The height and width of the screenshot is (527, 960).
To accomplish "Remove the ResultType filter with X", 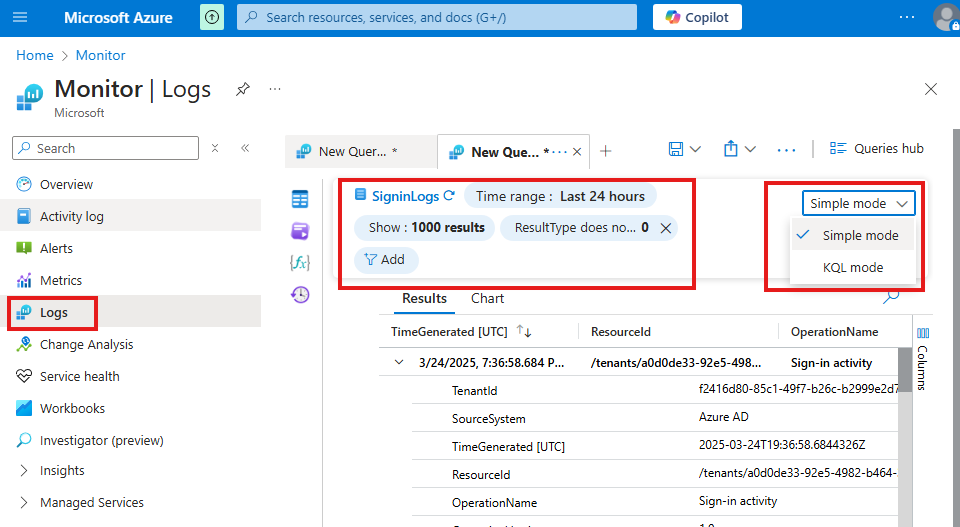I will point(666,228).
